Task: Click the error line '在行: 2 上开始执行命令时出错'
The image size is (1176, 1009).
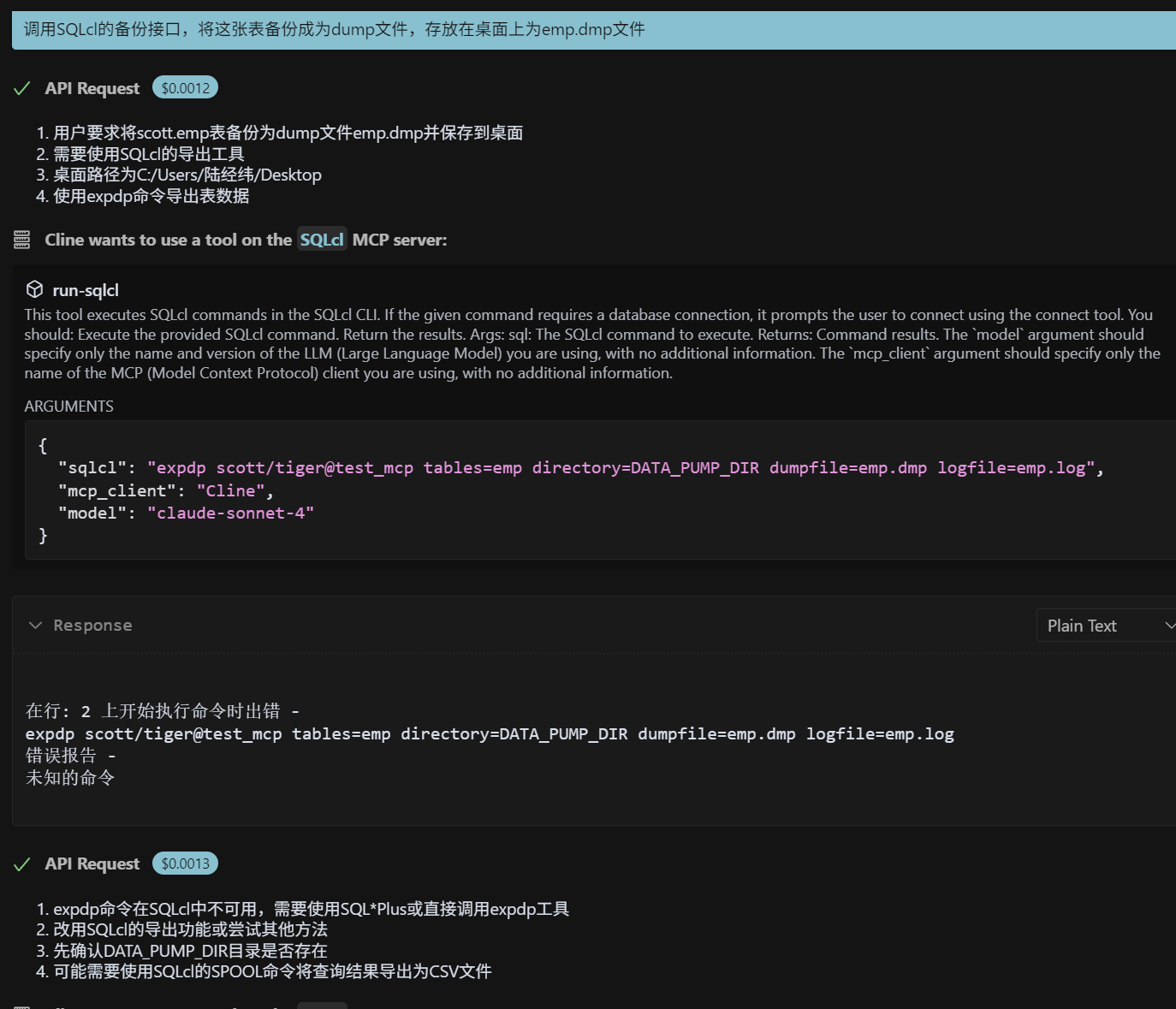Action: 163,711
